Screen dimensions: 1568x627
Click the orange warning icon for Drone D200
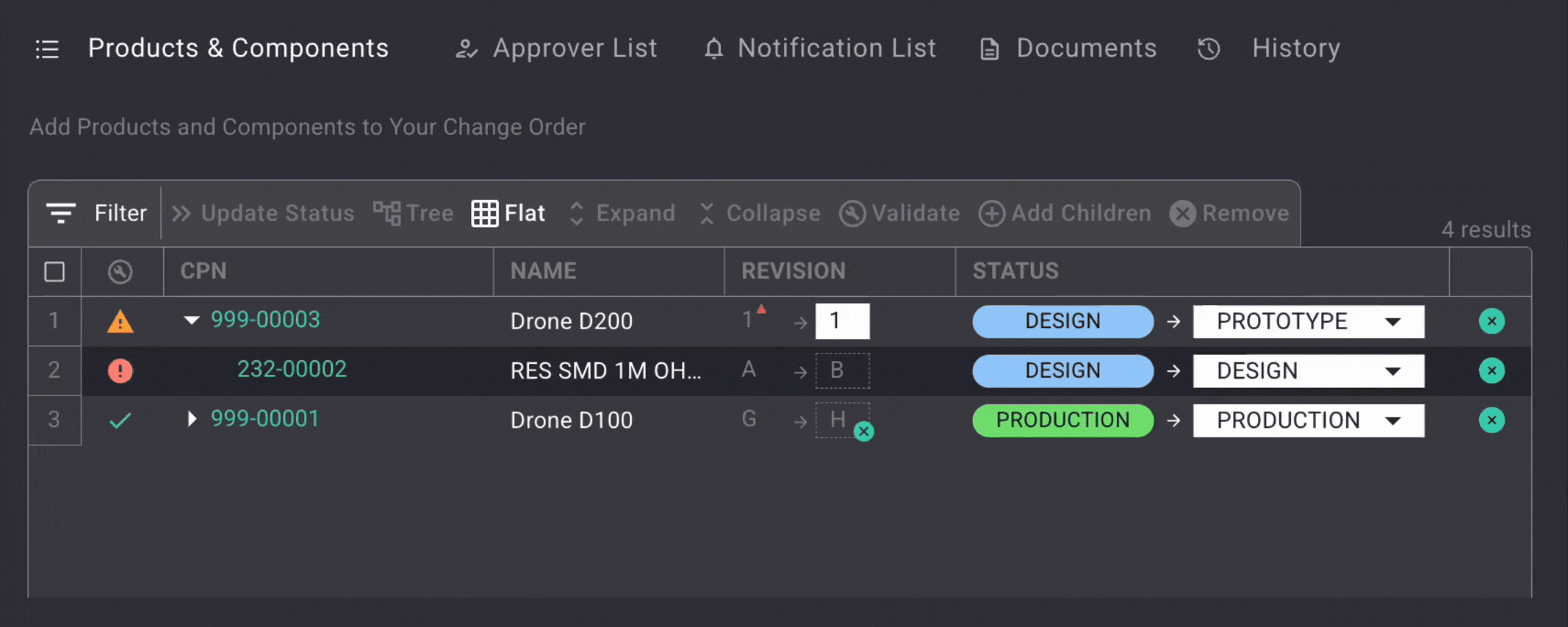coord(120,322)
